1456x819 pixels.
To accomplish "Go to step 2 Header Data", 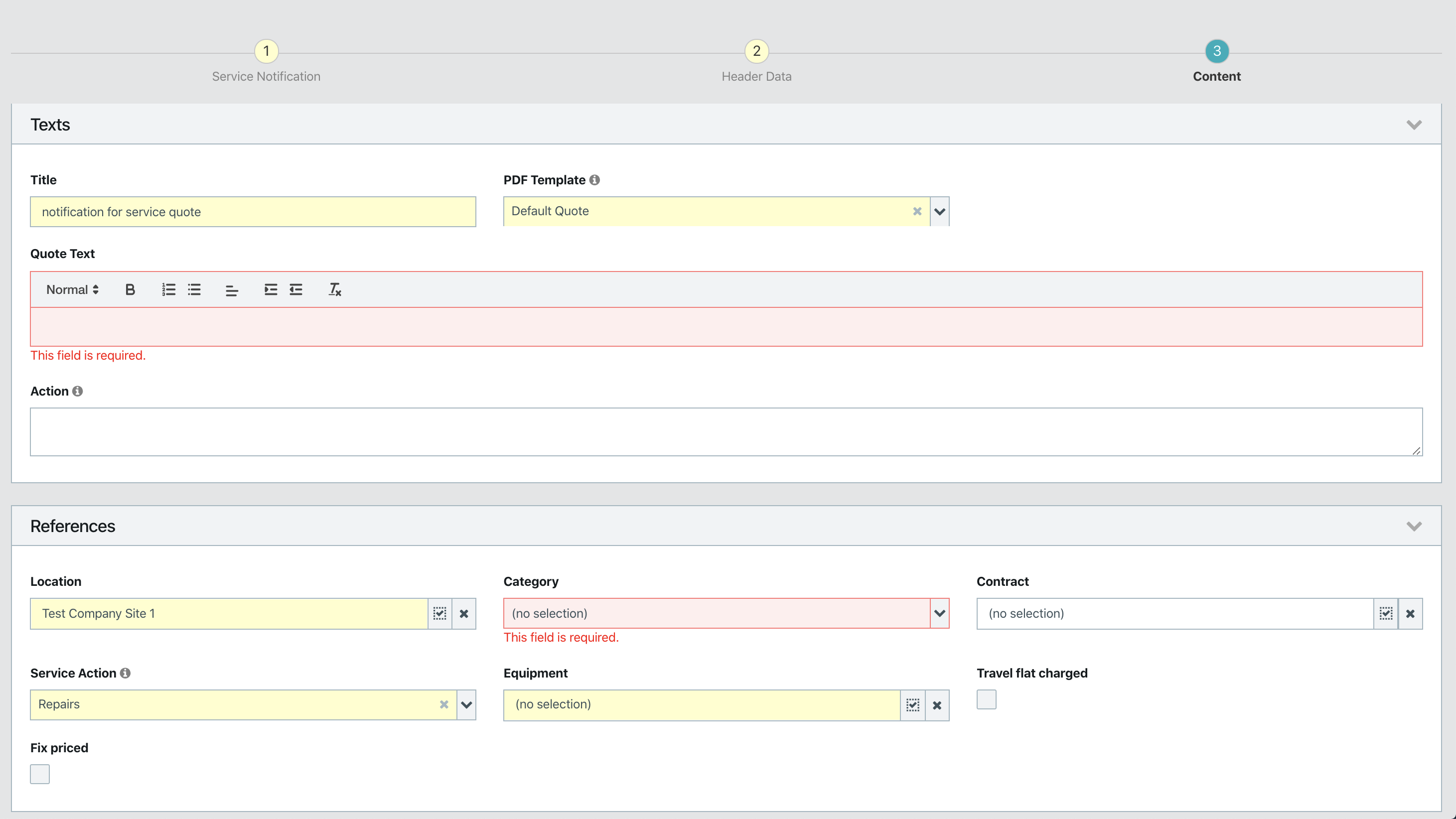I will tap(757, 51).
